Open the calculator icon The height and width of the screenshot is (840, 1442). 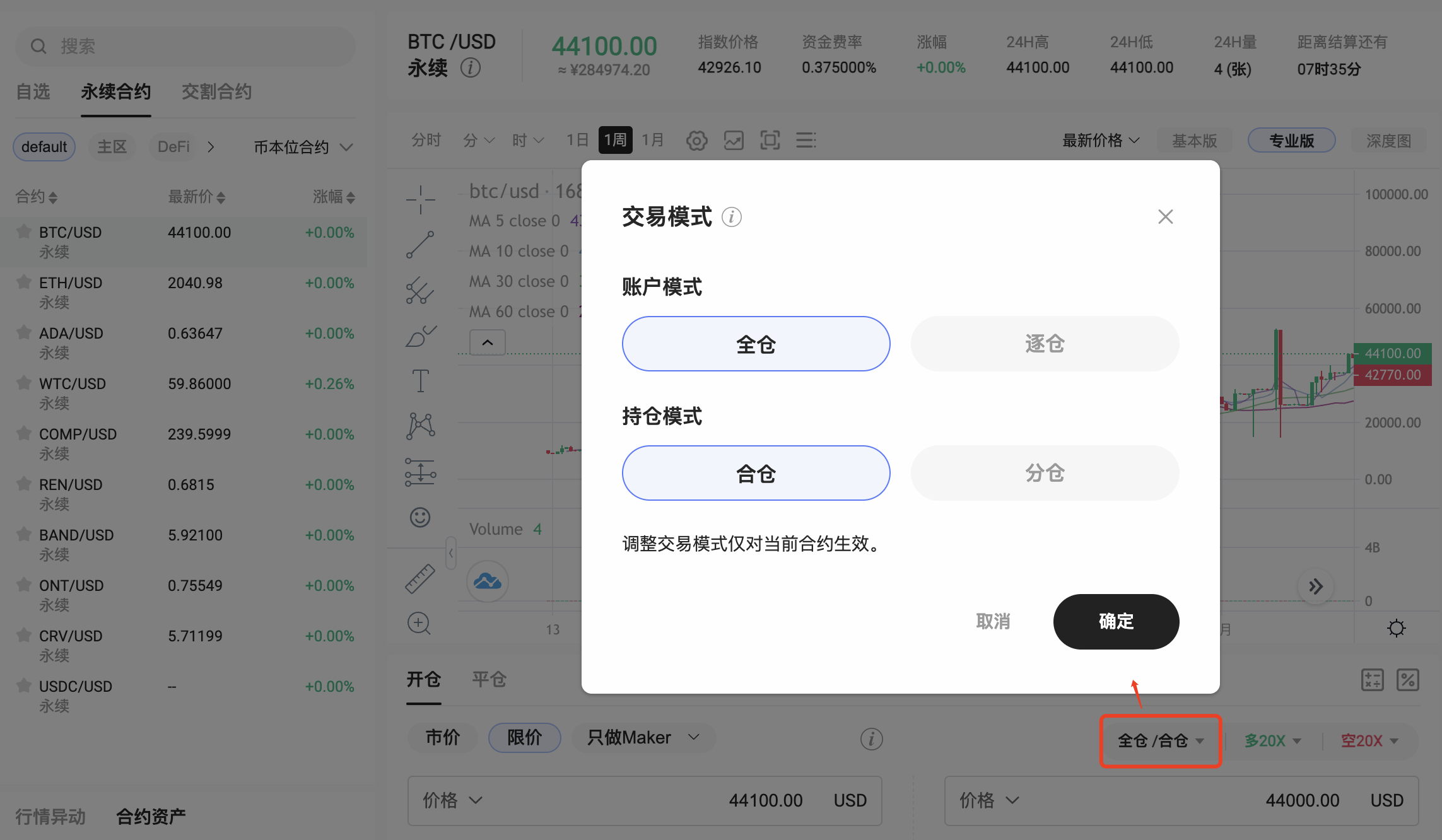[x=1372, y=680]
